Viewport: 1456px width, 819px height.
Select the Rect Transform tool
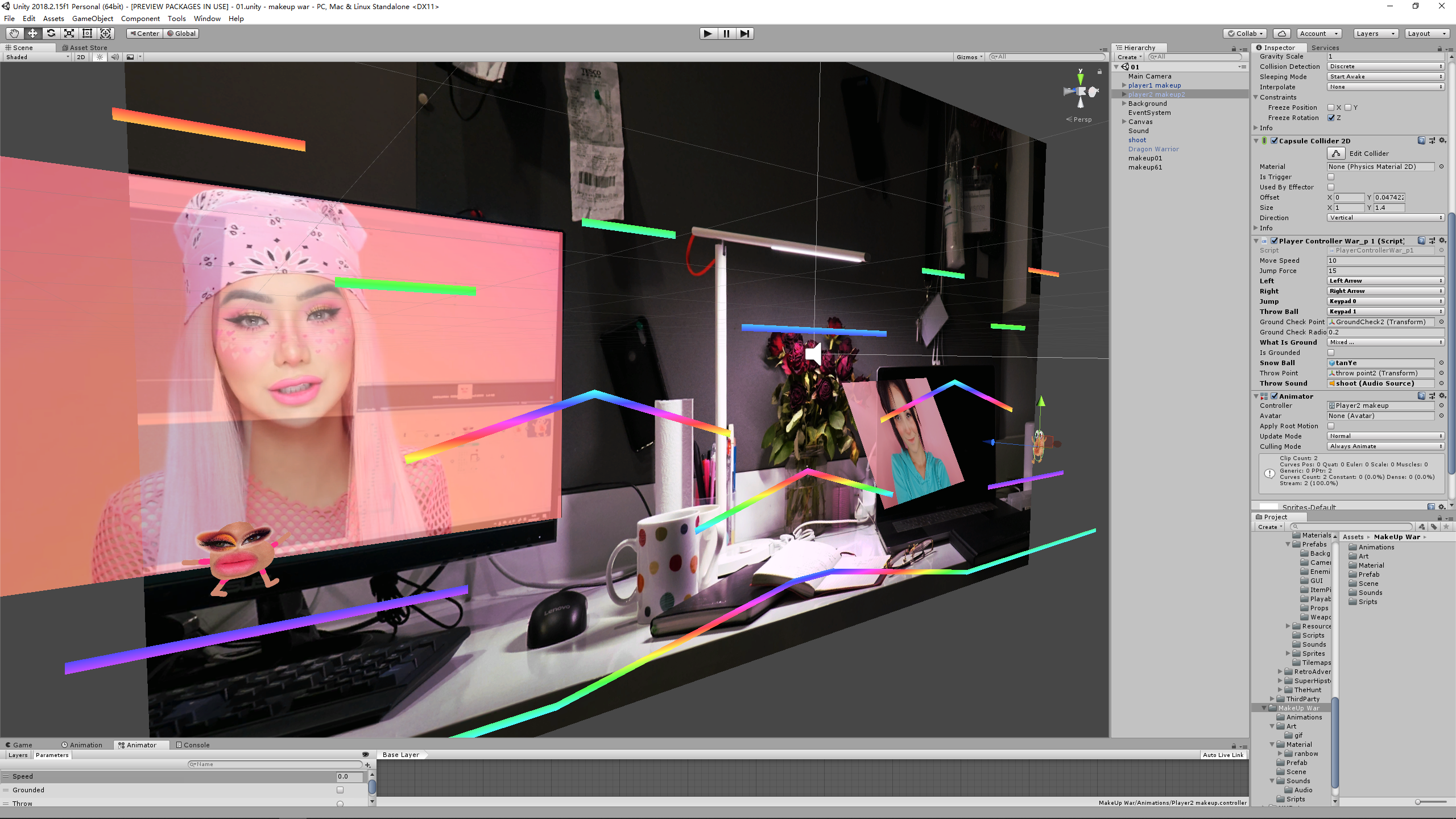(x=87, y=34)
